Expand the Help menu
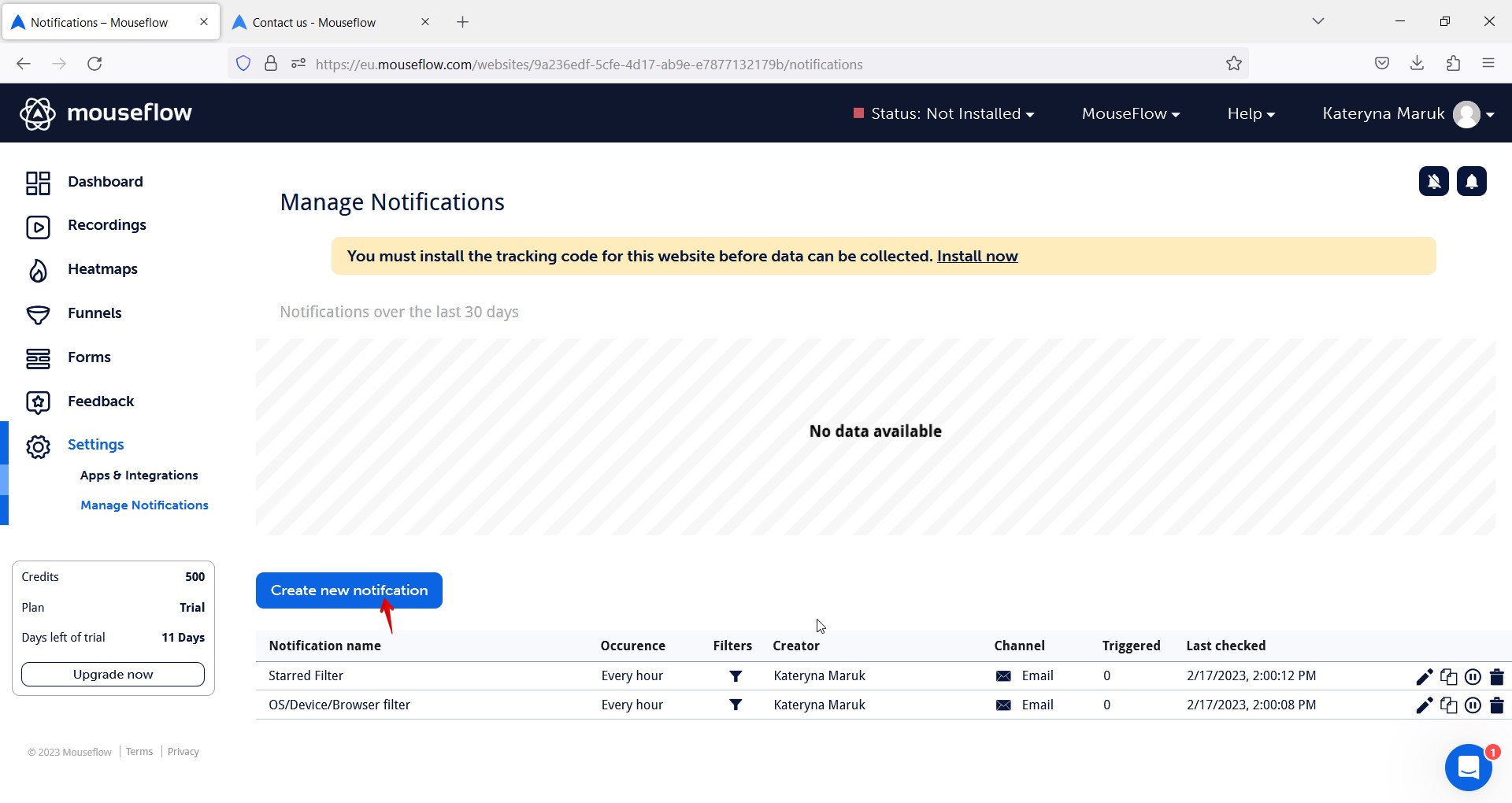 [x=1251, y=113]
